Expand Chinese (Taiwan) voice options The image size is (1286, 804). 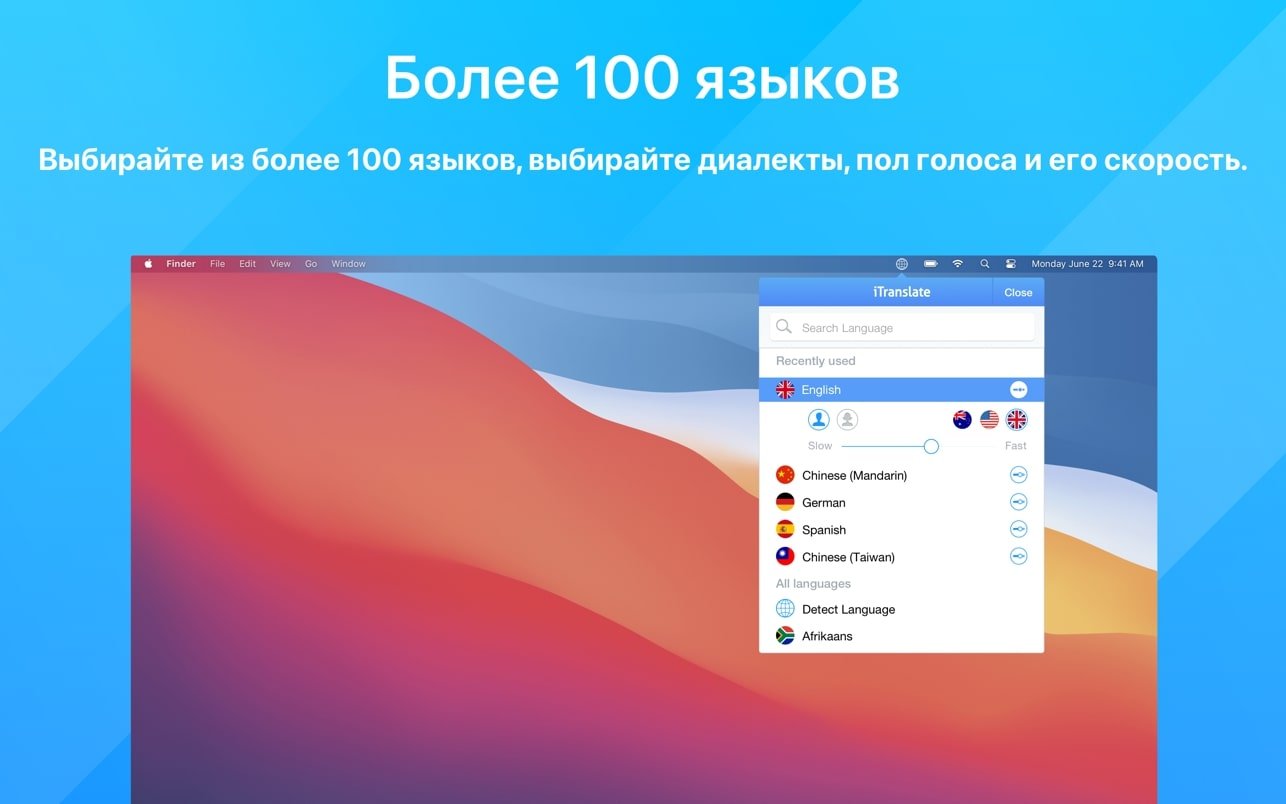click(x=1018, y=556)
